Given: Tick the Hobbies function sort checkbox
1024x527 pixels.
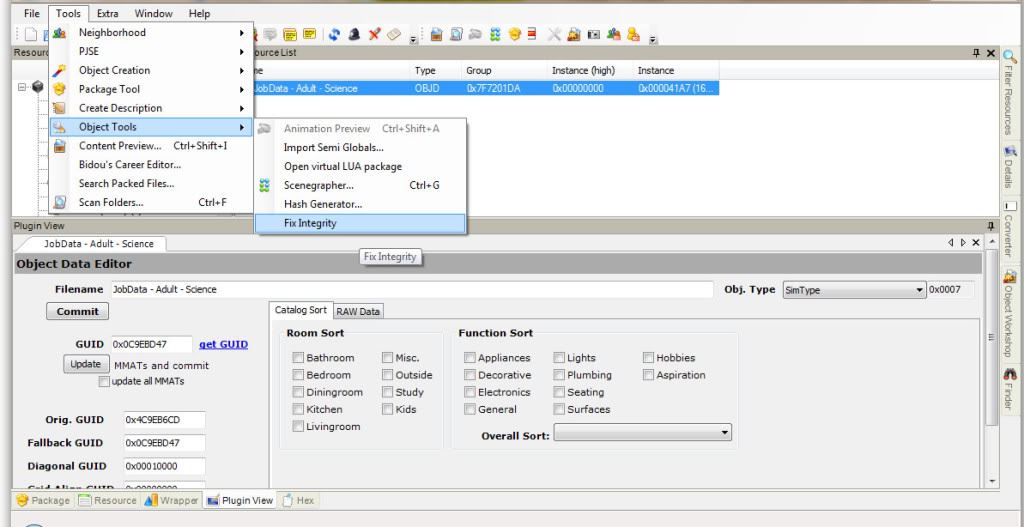Looking at the screenshot, I should [648, 358].
